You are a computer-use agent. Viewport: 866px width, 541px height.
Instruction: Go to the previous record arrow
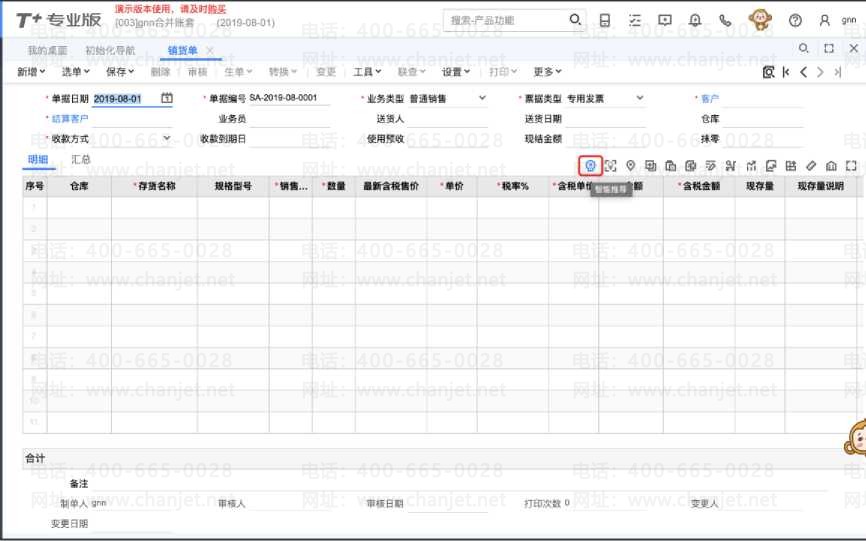click(804, 72)
